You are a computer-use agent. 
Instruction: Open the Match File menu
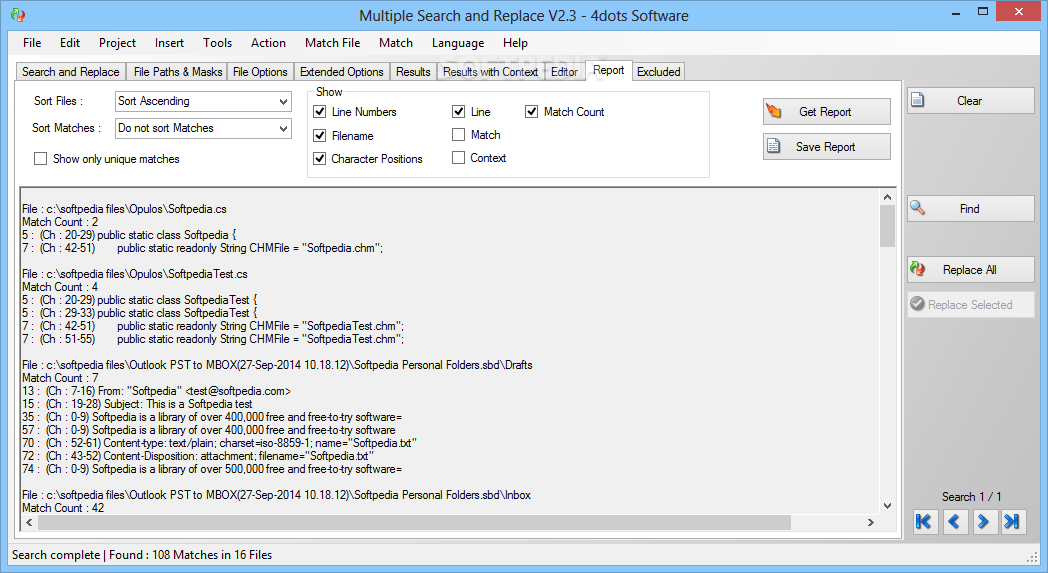point(332,43)
